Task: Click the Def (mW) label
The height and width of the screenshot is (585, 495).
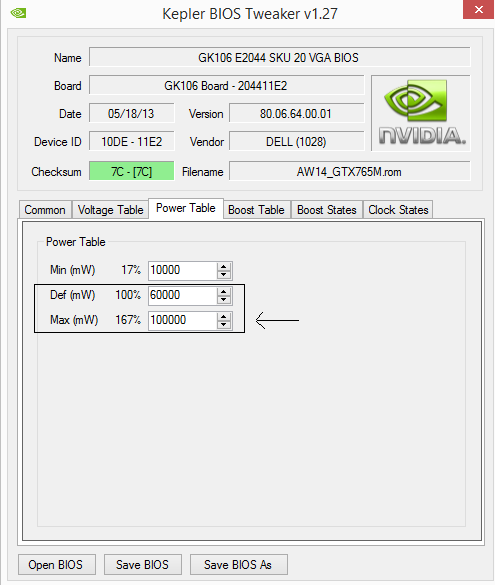Action: pos(73,295)
